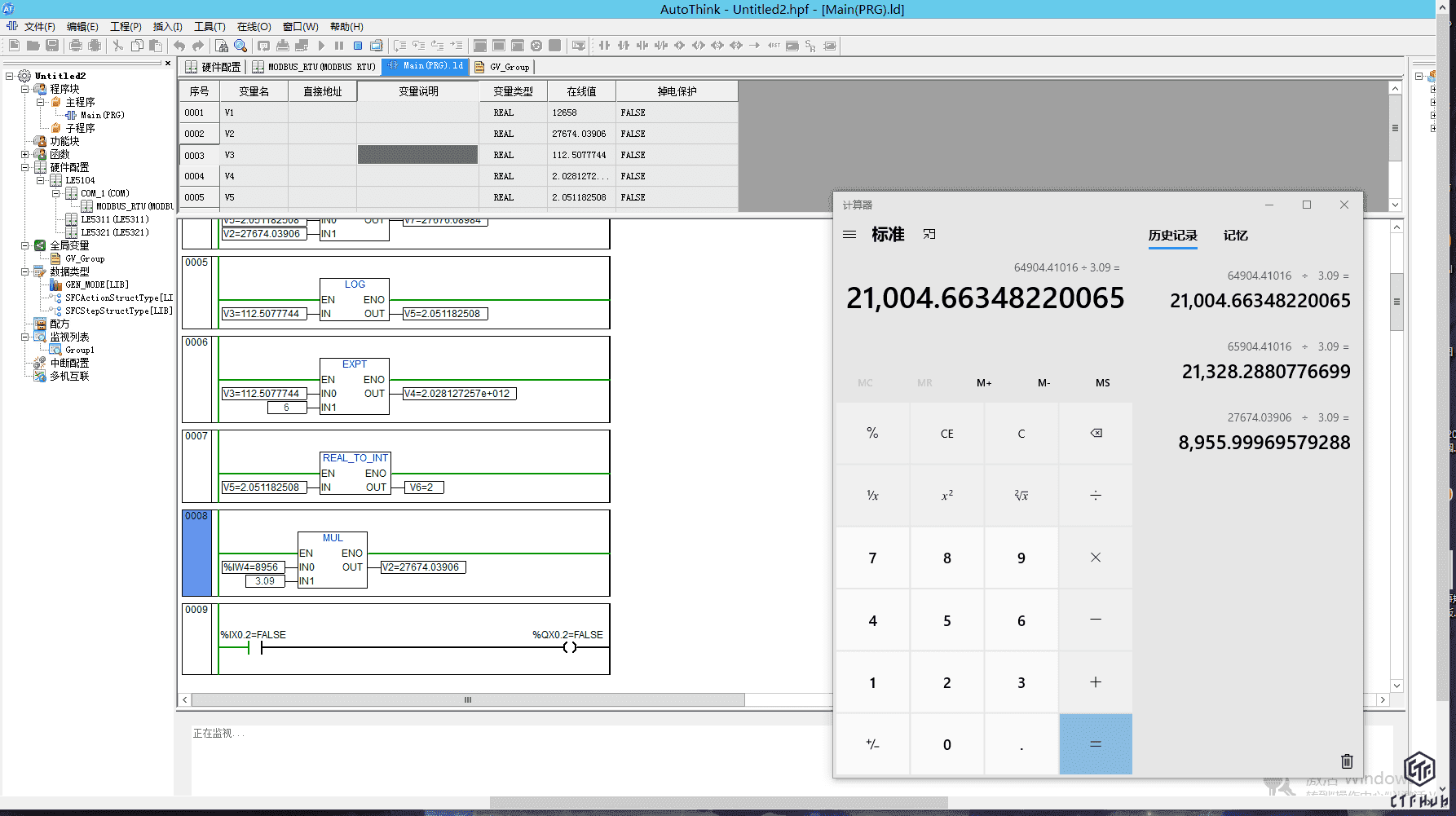
Task: Toggle the calculator plus/minus sign key
Action: coord(872,744)
